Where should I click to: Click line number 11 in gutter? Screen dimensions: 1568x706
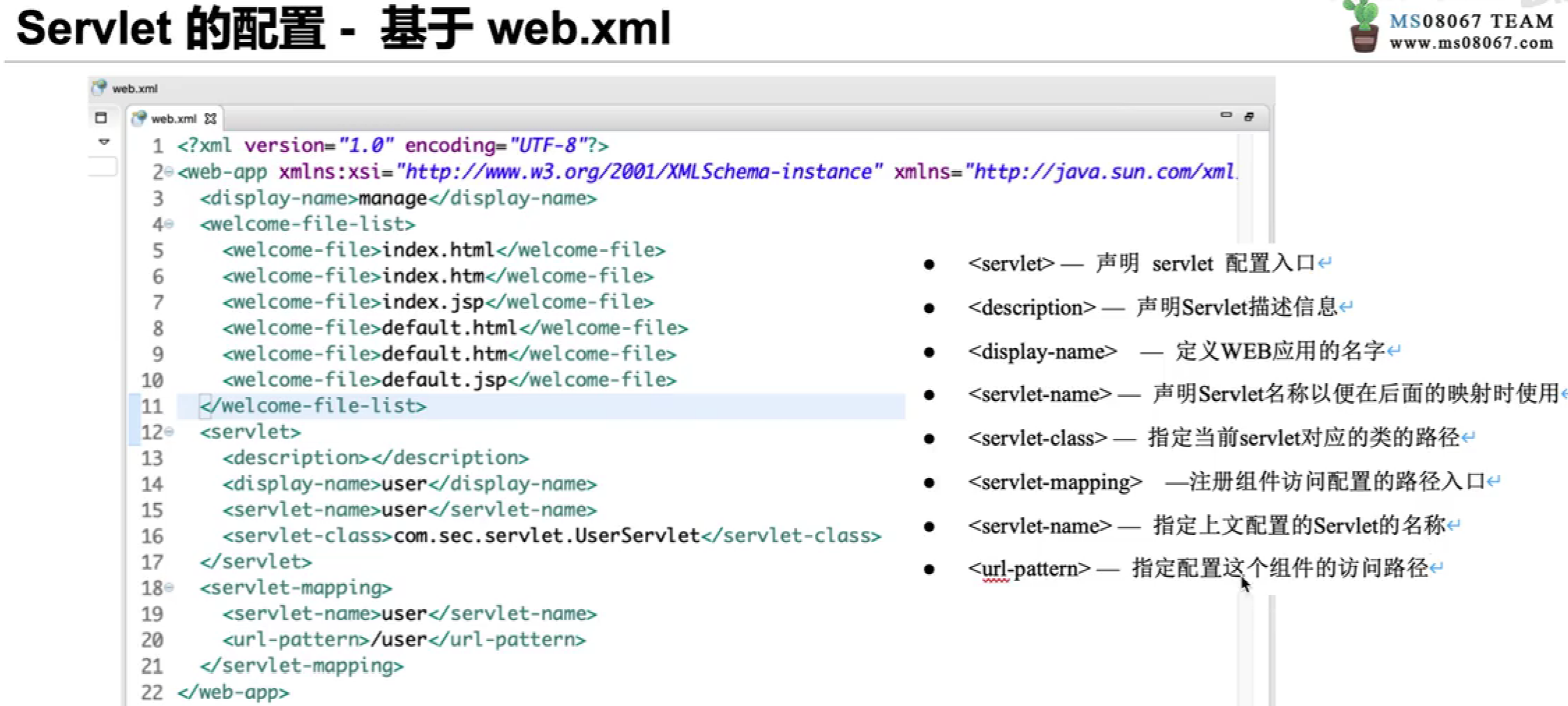click(151, 406)
